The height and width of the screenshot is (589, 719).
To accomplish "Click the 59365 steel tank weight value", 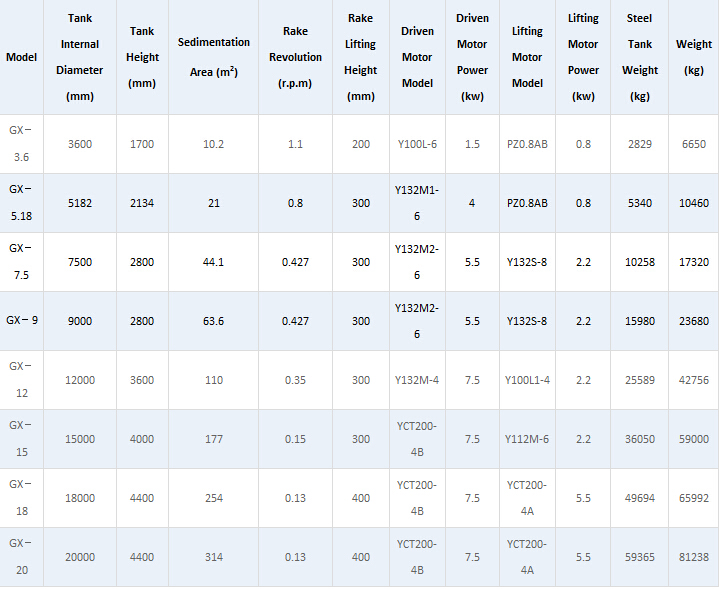I will tap(639, 557).
